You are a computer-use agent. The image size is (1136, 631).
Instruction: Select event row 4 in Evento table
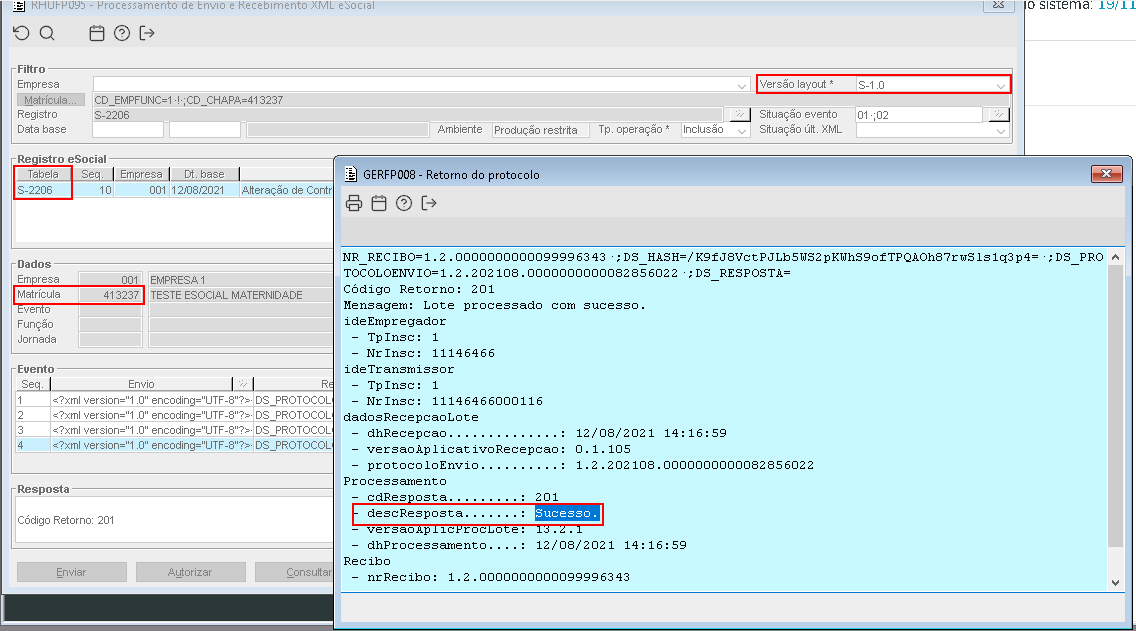[174, 445]
